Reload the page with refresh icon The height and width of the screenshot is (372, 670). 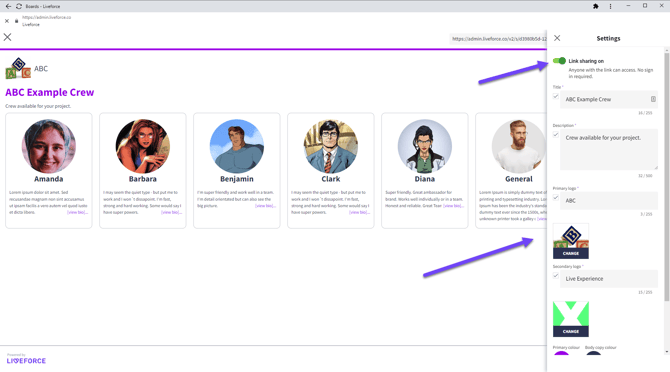click(19, 6)
